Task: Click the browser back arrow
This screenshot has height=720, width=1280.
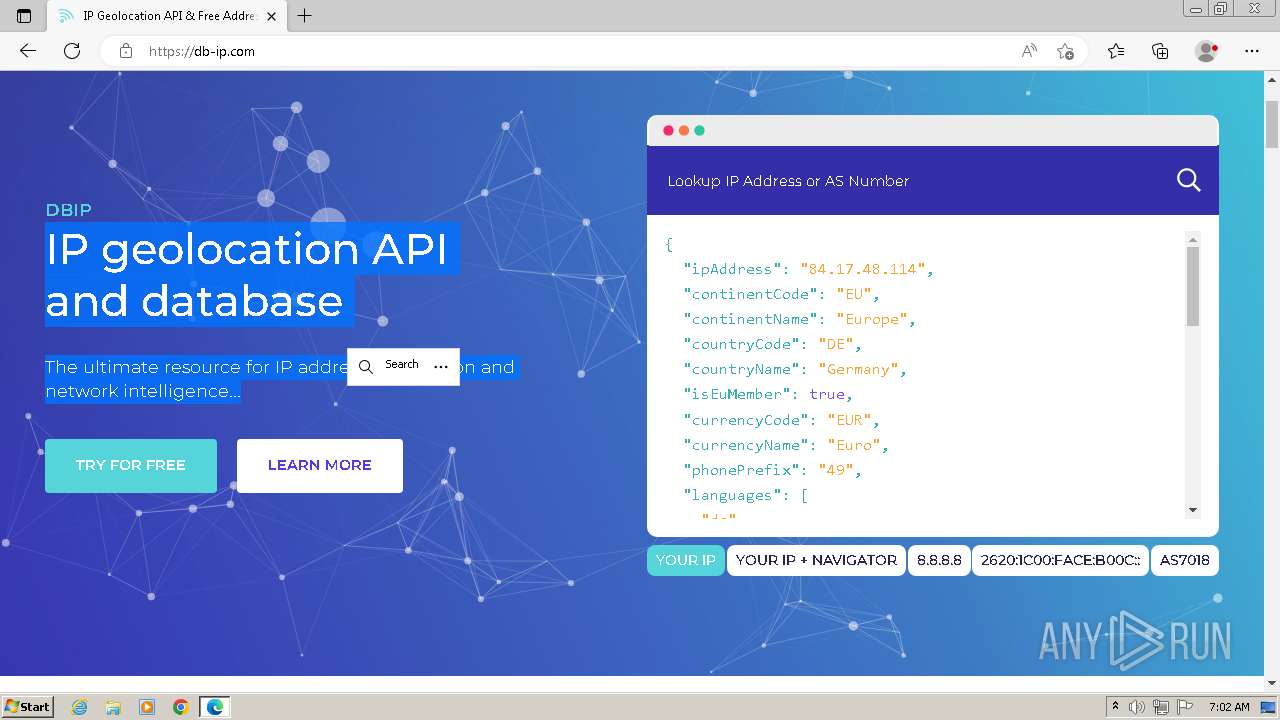Action: coord(28,51)
